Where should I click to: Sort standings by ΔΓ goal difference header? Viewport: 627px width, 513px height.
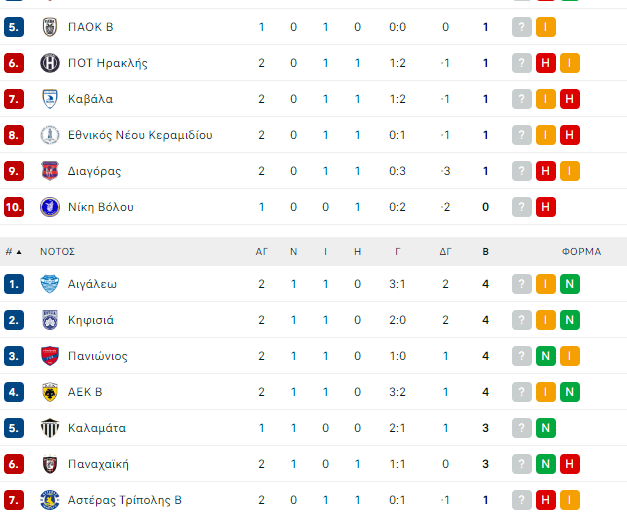[x=445, y=252]
